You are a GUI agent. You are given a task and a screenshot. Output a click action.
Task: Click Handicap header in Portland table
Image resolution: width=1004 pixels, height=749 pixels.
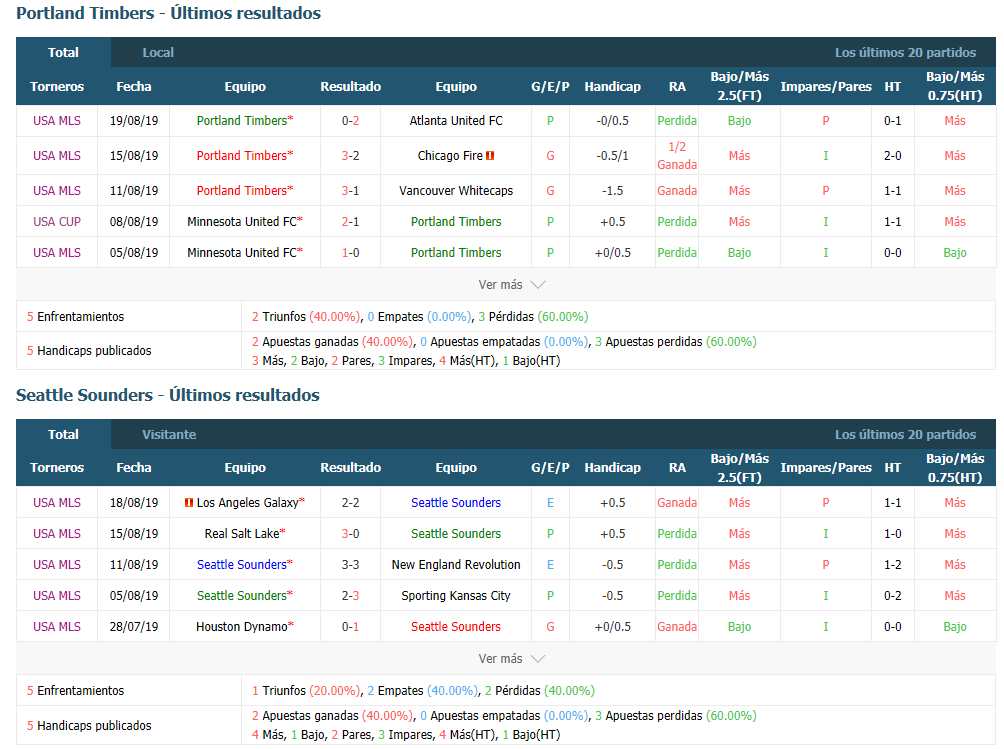click(x=613, y=86)
